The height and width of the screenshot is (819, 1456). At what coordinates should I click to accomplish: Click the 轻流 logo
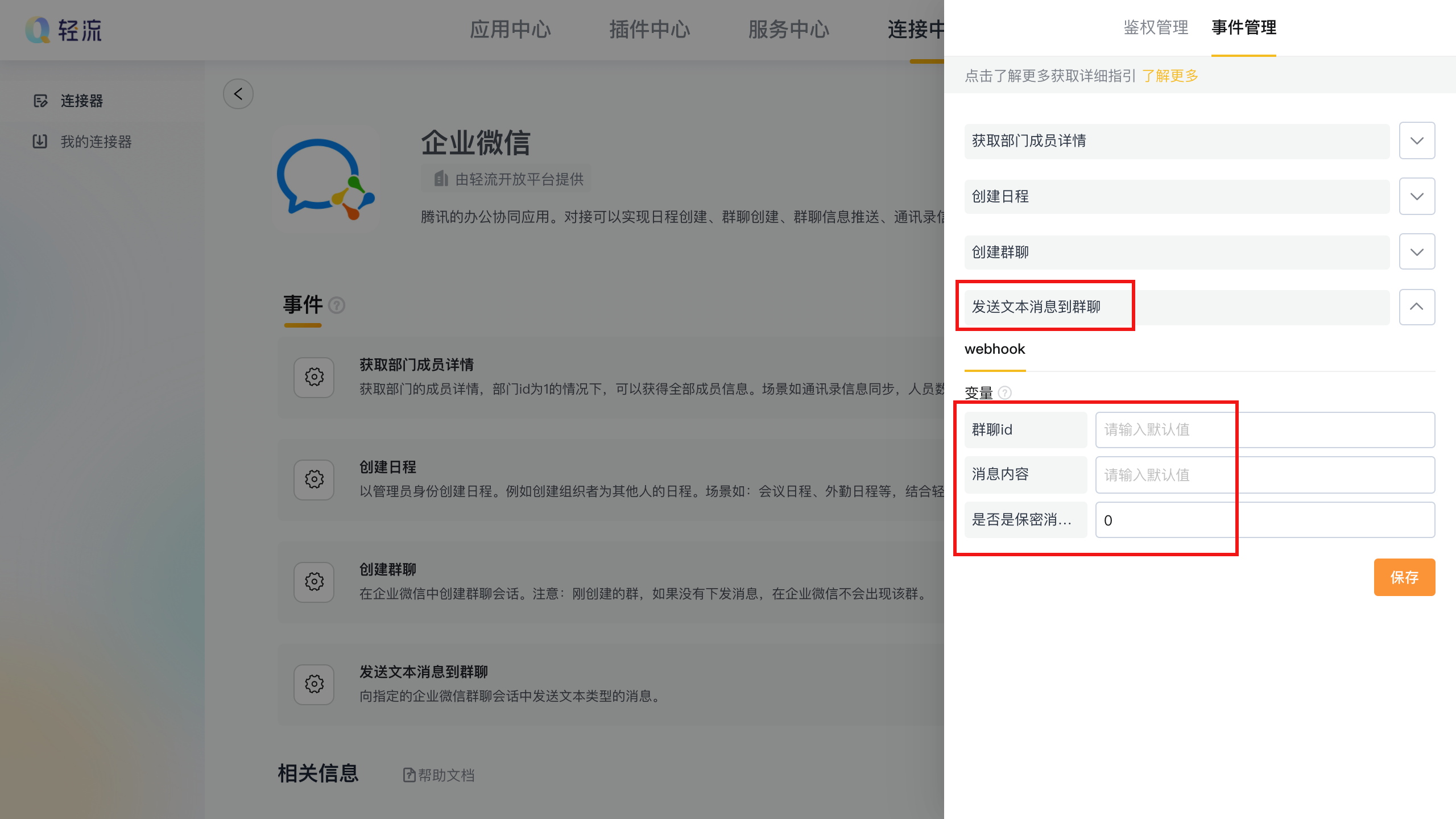64,30
